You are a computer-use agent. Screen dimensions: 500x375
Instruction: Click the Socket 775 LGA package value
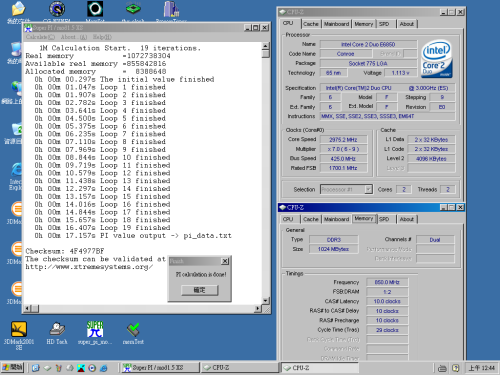pyautogui.click(x=368, y=63)
